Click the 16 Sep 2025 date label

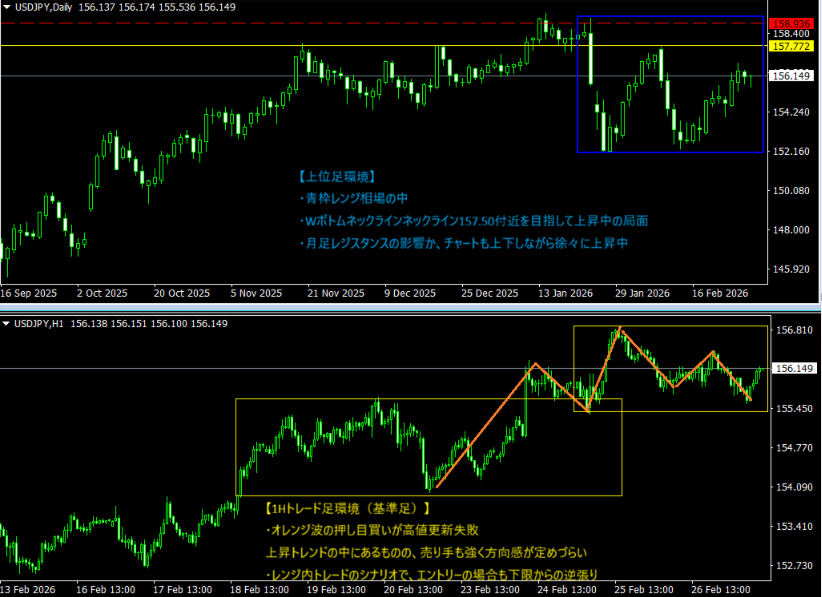28,294
